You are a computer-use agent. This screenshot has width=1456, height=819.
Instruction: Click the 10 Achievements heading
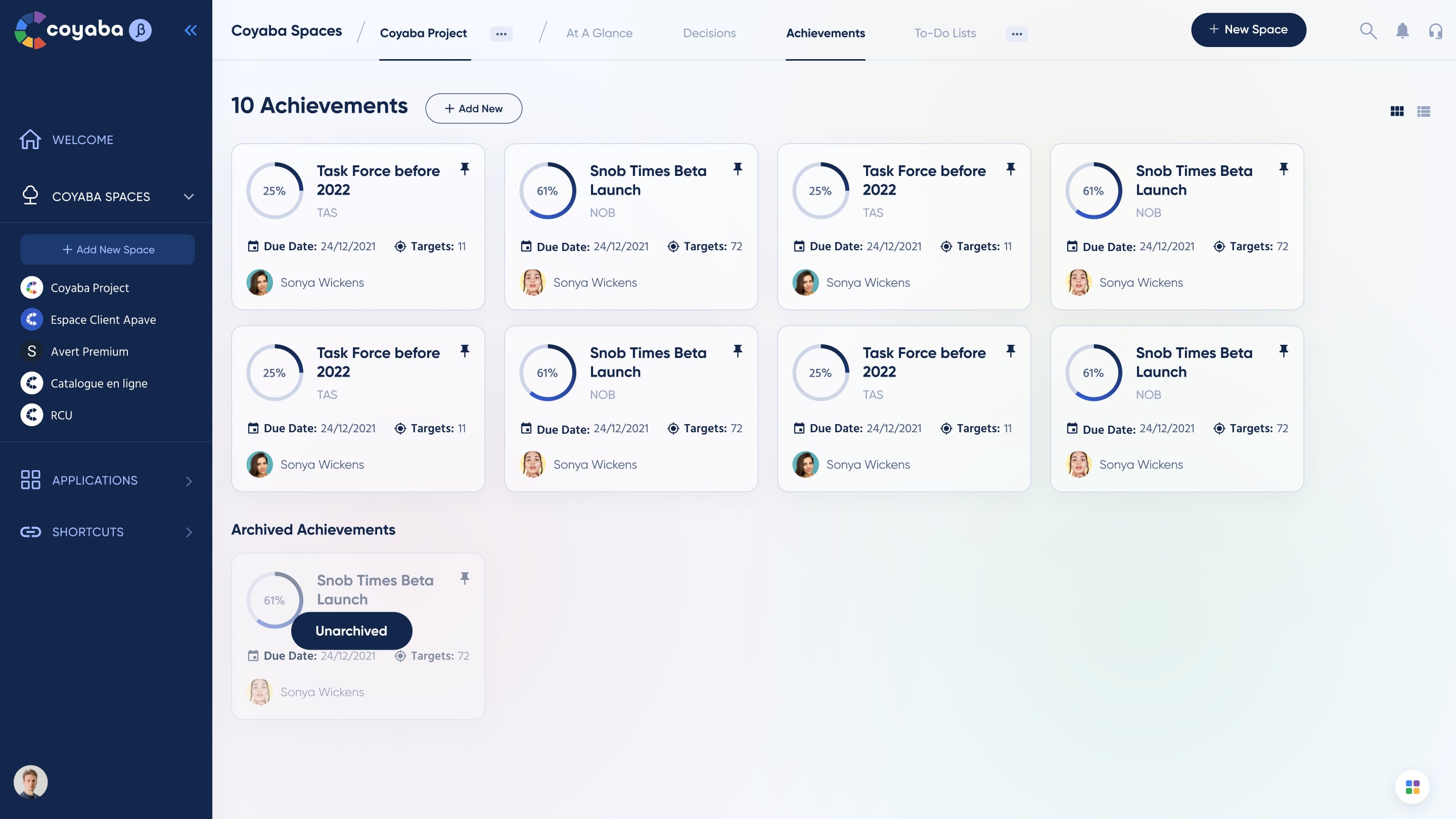[x=320, y=106]
